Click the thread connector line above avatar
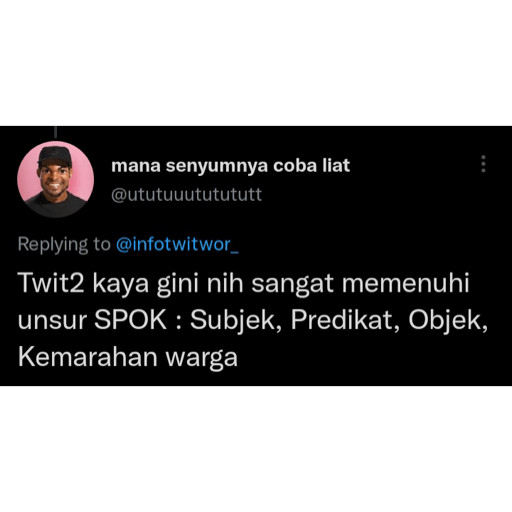The image size is (512, 512). tap(56, 132)
